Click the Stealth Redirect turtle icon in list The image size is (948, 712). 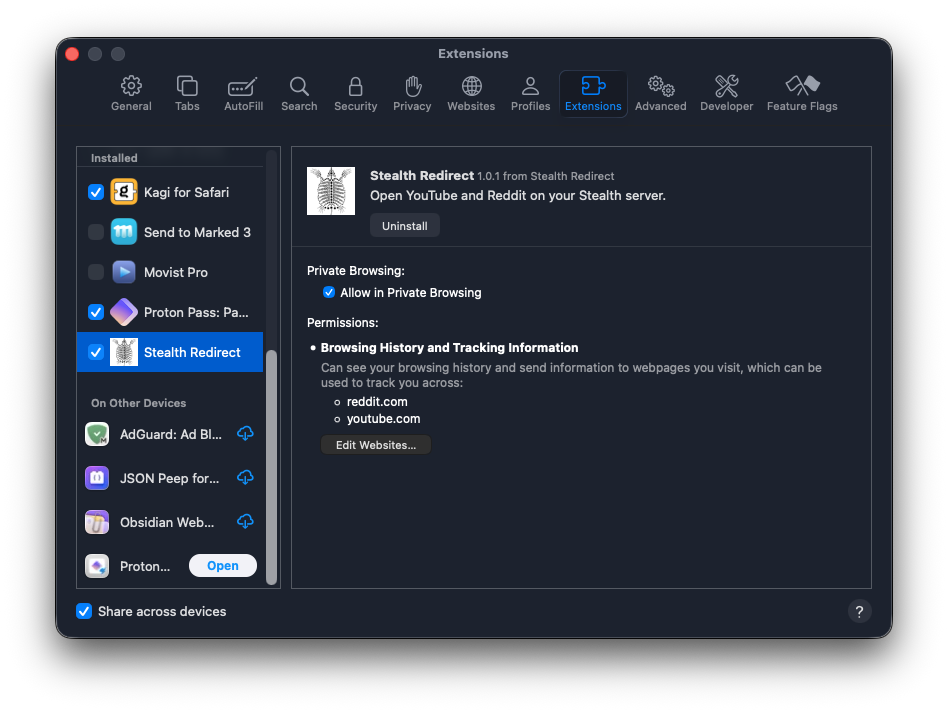(124, 352)
